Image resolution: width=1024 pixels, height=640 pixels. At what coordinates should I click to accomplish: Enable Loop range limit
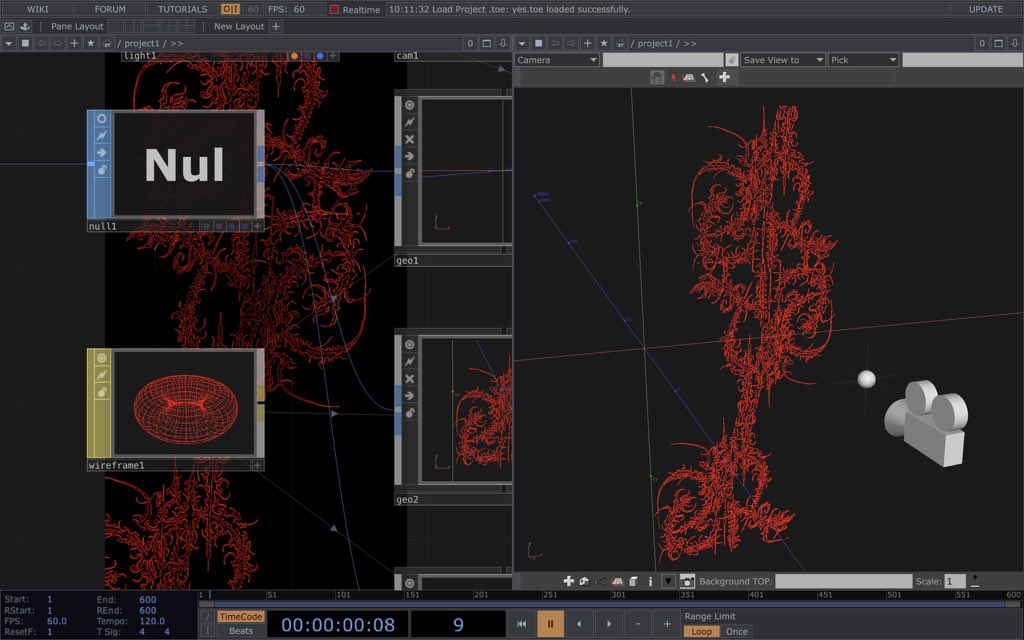tap(701, 632)
